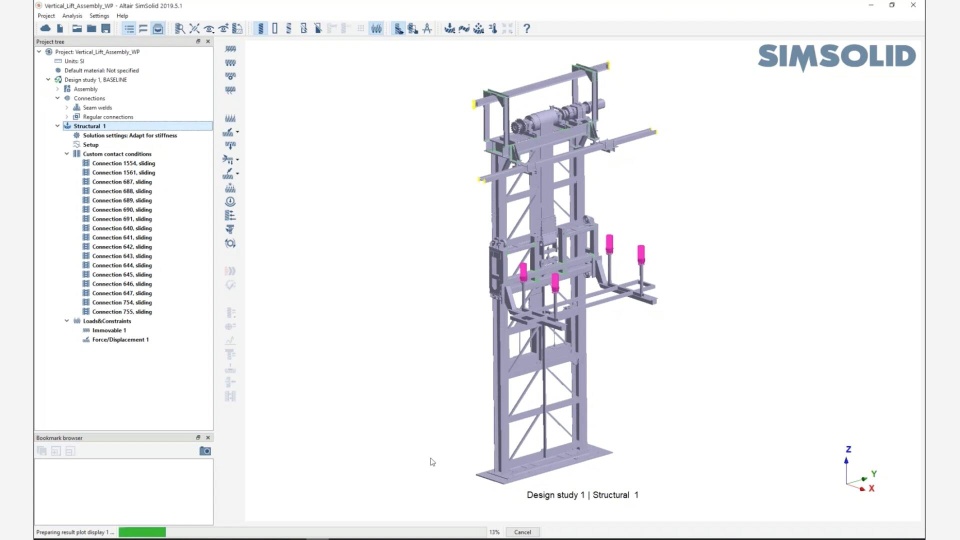Select Connection 1554, sliding in tree
Image resolution: width=960 pixels, height=540 pixels.
(123, 163)
